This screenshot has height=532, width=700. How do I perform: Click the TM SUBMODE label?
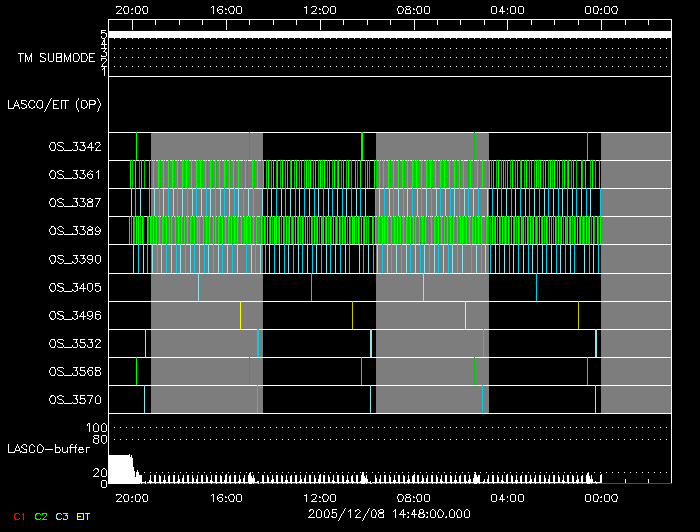[56, 58]
